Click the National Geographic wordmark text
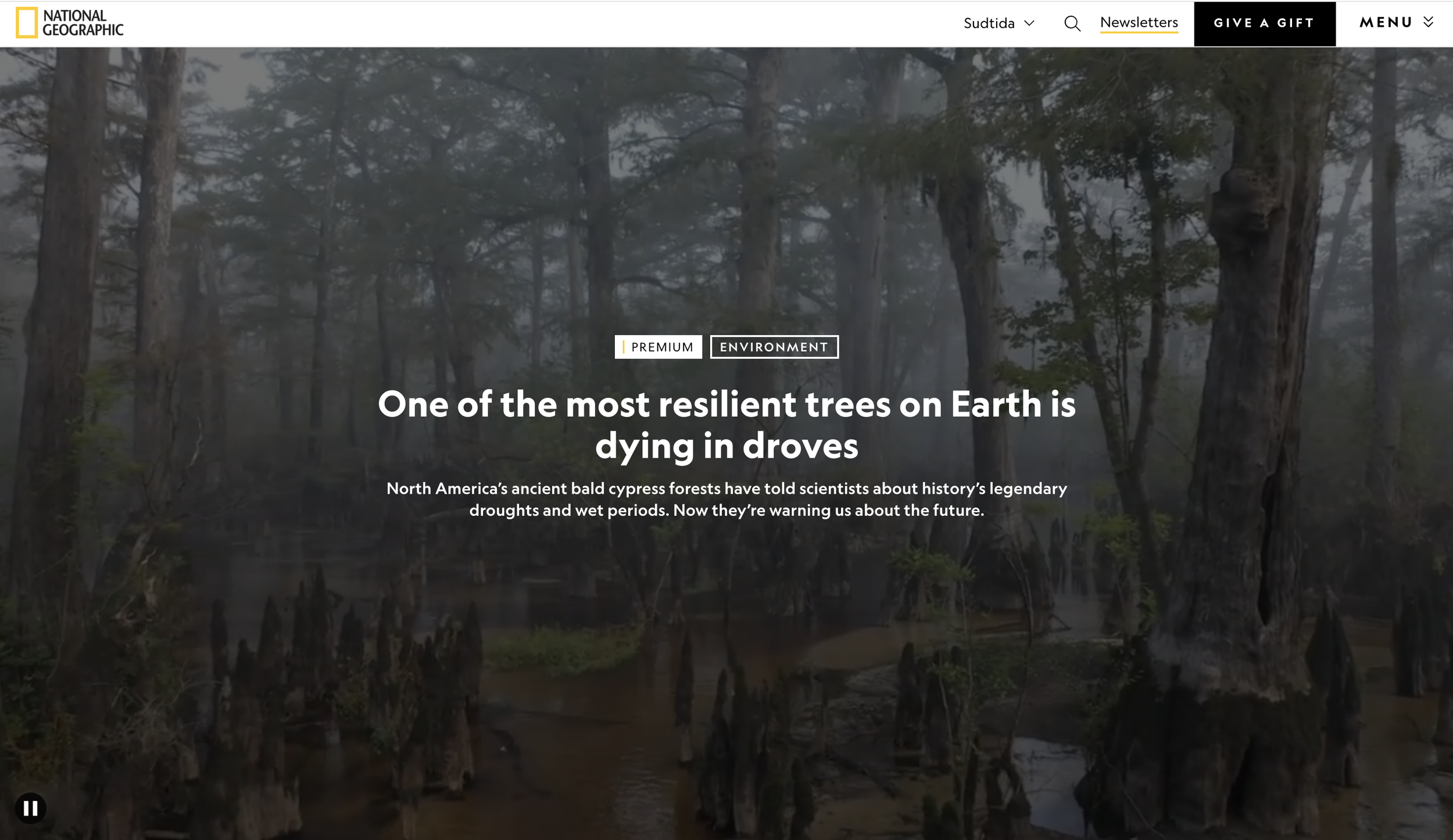The width and height of the screenshot is (1453, 840). 83,23
